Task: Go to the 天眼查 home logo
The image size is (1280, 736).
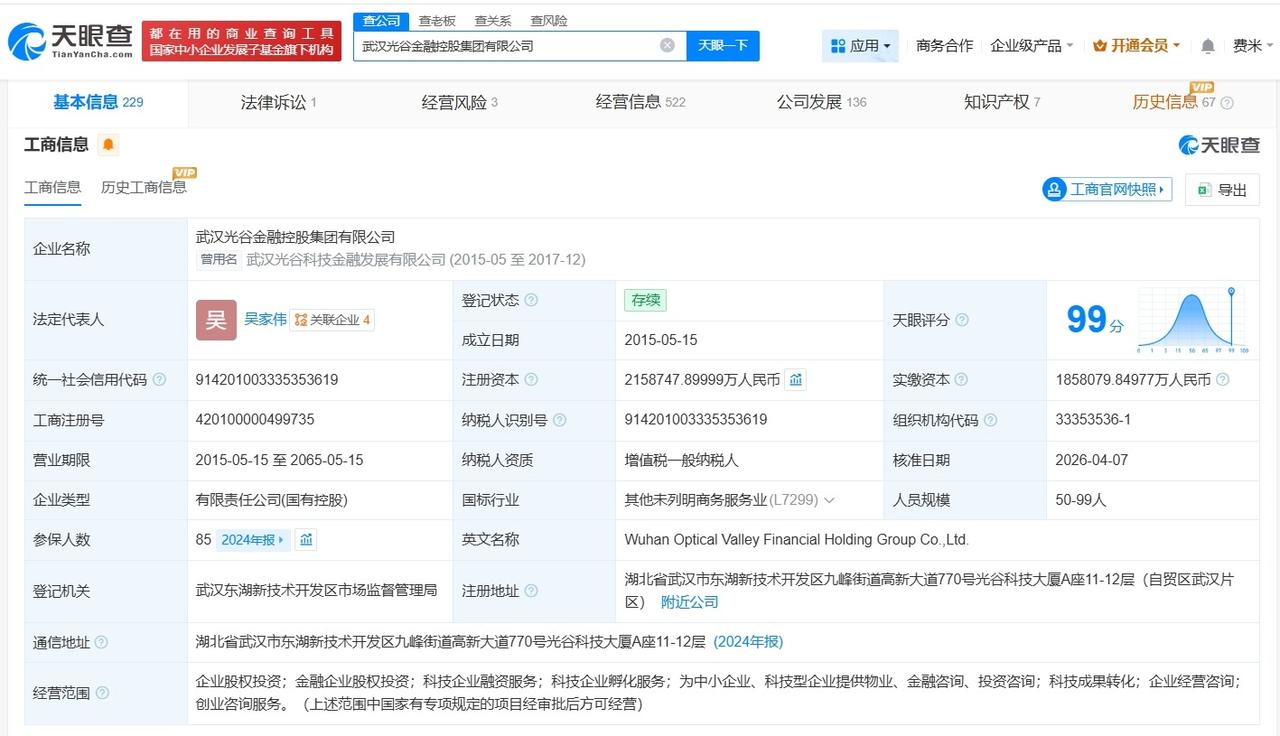Action: (70, 41)
